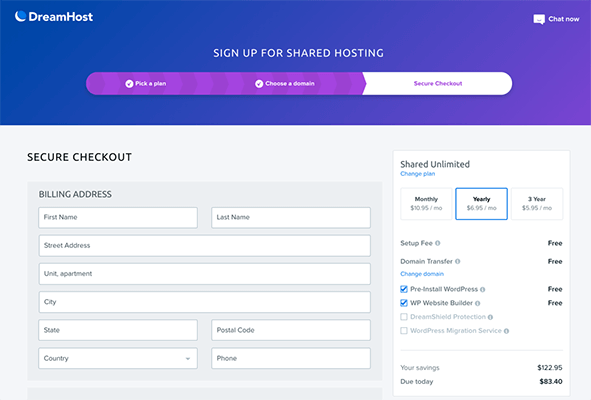Image resolution: width=591 pixels, height=400 pixels.
Task: Enable the DreamShield Protection checkbox
Action: pyautogui.click(x=404, y=317)
